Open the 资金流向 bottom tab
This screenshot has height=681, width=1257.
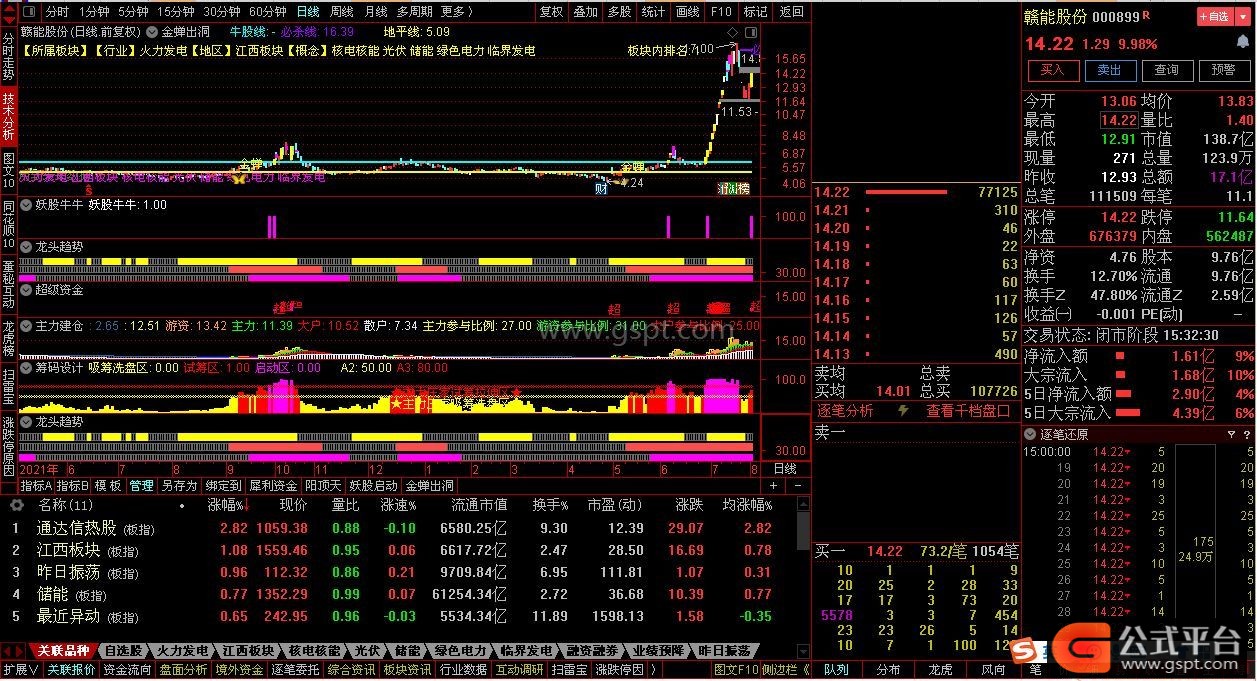pos(128,670)
